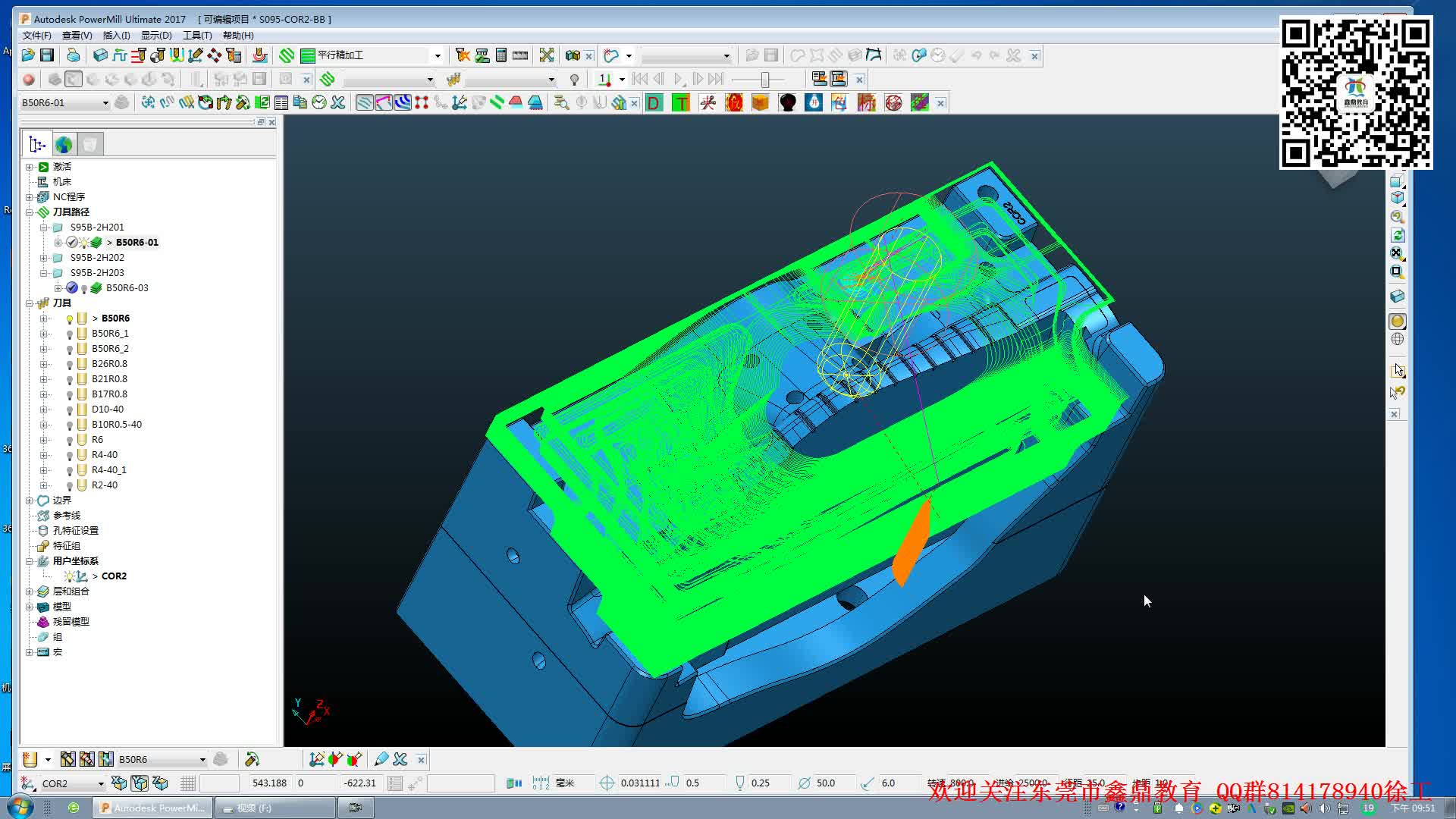Select tool R4-40_1 in tree

pos(109,470)
